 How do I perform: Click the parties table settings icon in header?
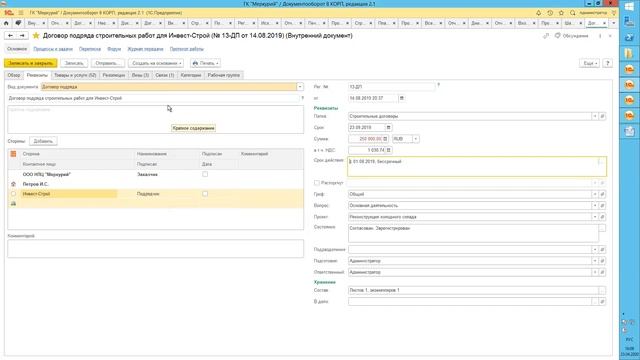click(x=13, y=154)
